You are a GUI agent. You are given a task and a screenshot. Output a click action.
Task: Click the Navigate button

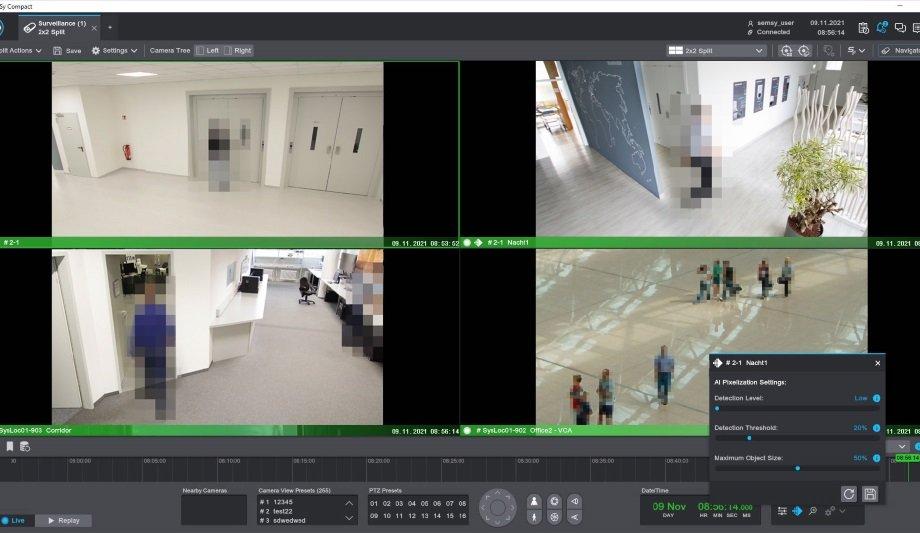point(900,51)
